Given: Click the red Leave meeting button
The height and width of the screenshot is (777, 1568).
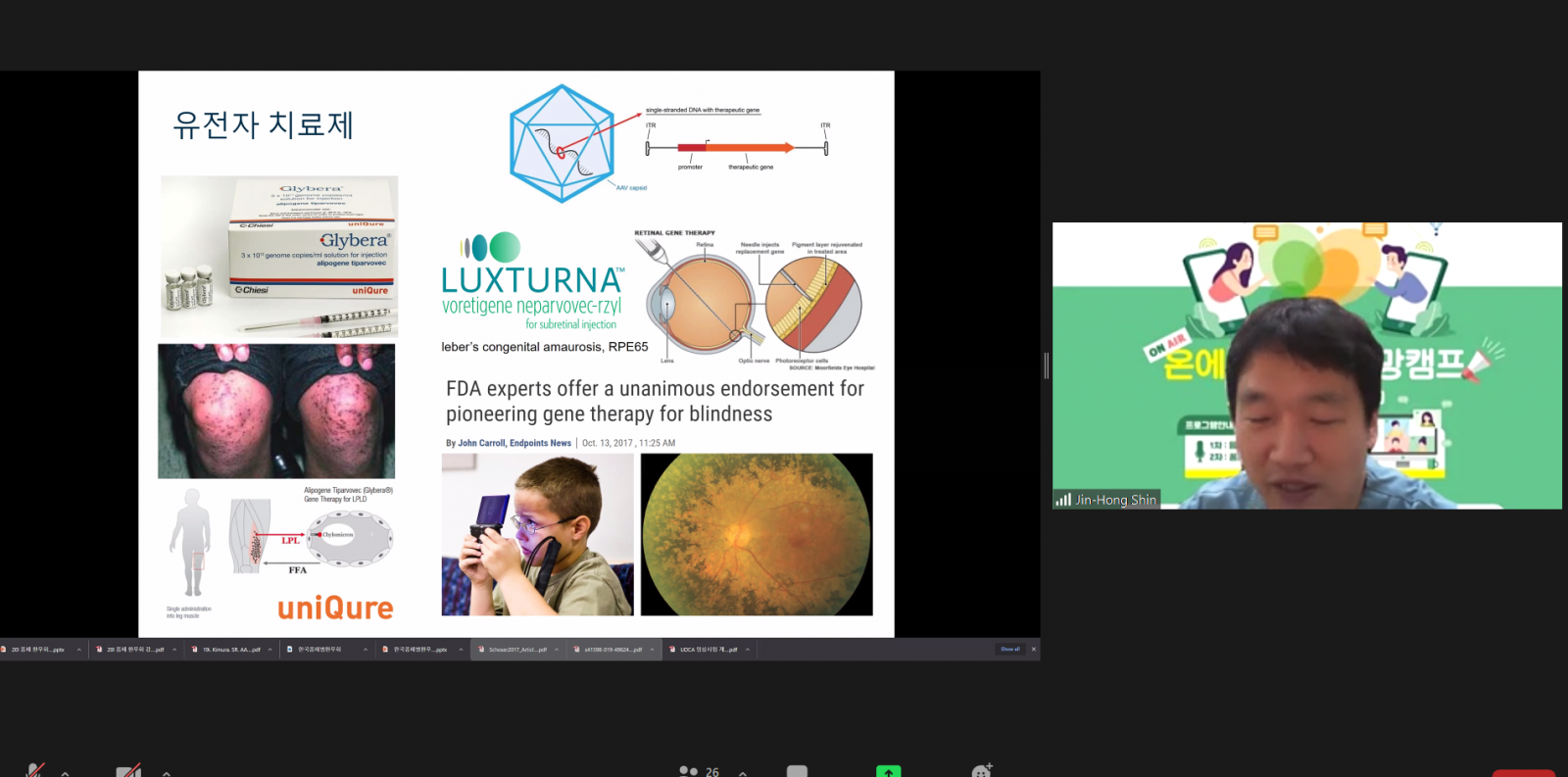Looking at the screenshot, I should 1523,773.
